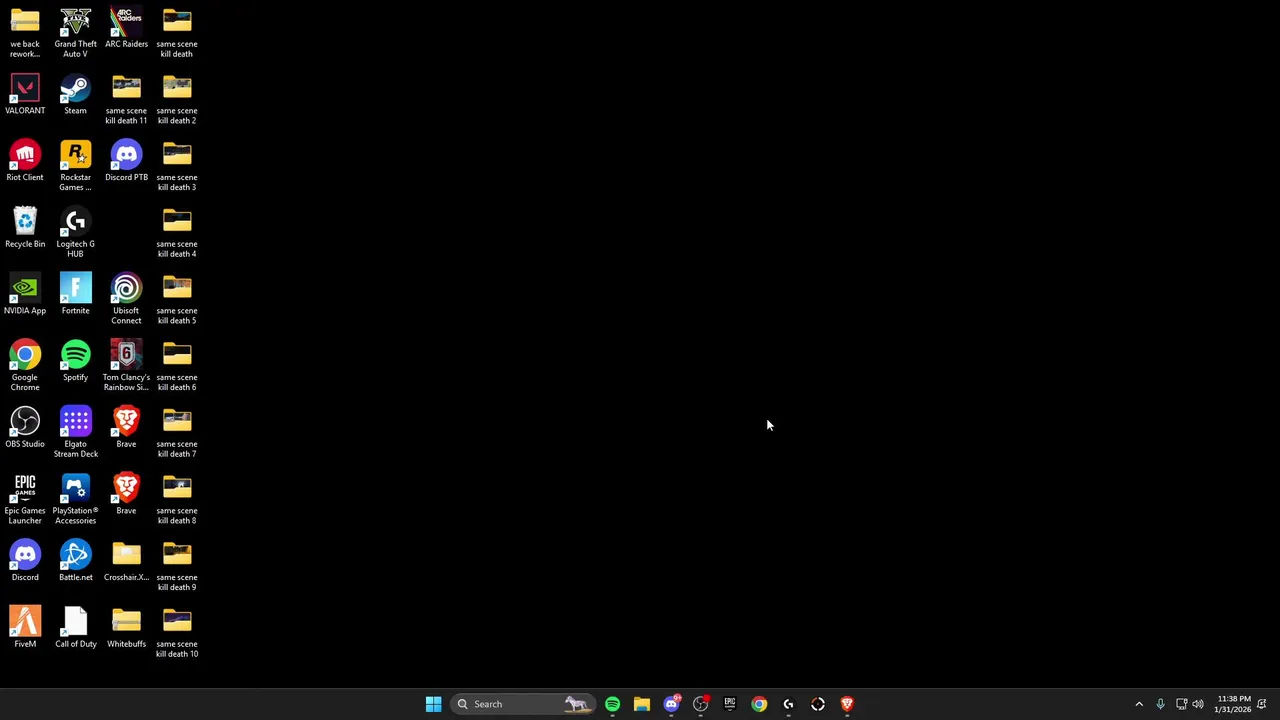This screenshot has width=1280, height=720.
Task: Select the Google Chrome desktop icon
Action: [25, 366]
